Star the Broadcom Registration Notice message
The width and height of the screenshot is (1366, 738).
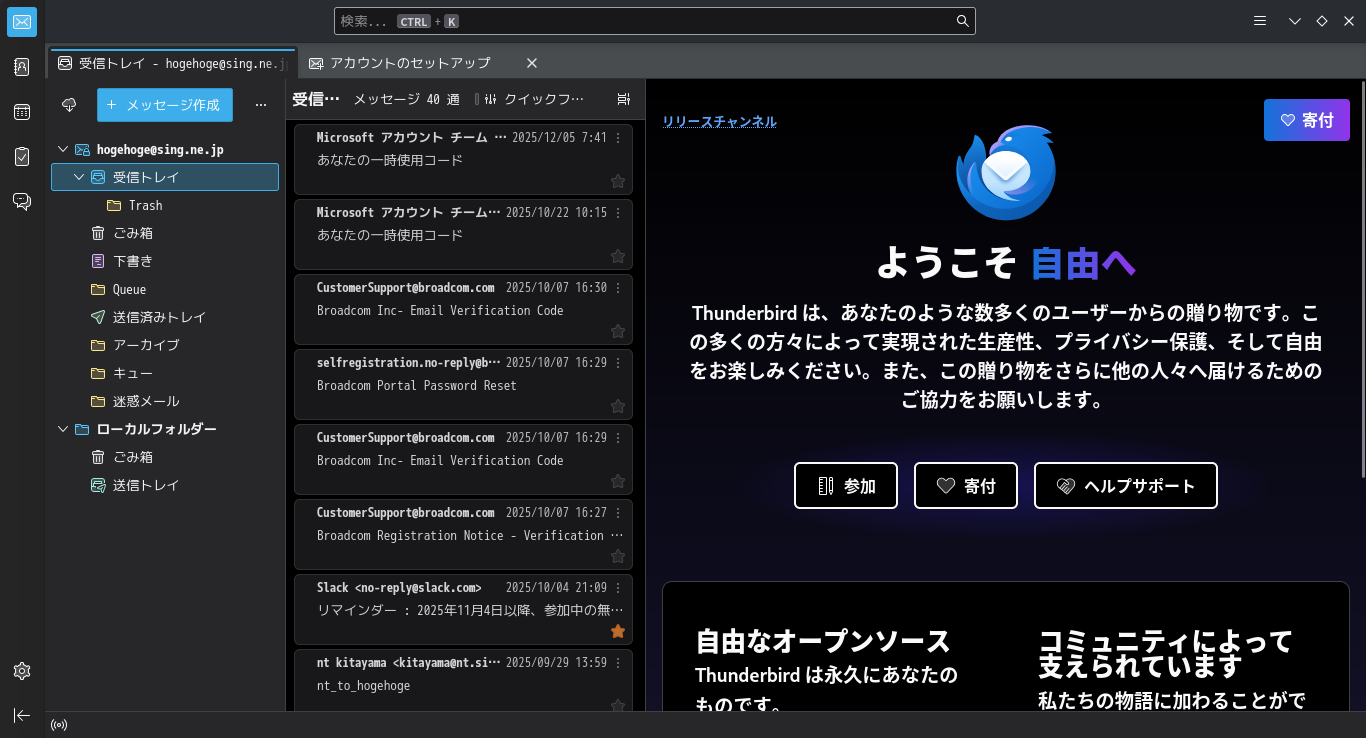click(x=618, y=556)
